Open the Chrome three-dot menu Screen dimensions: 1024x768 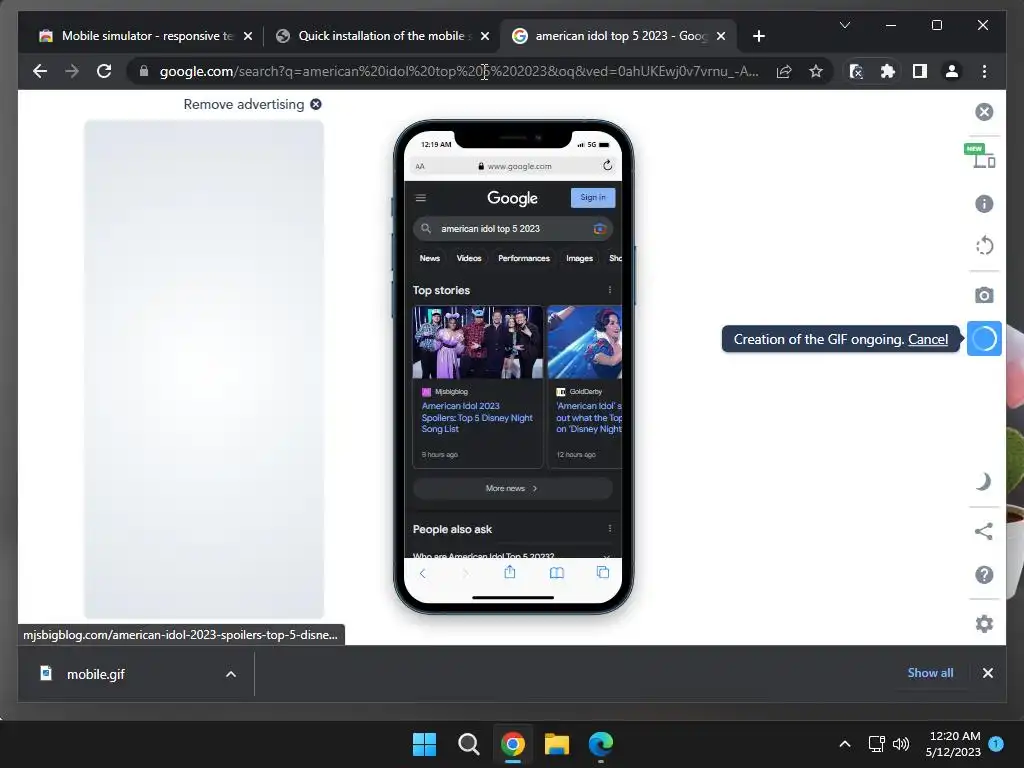(984, 71)
